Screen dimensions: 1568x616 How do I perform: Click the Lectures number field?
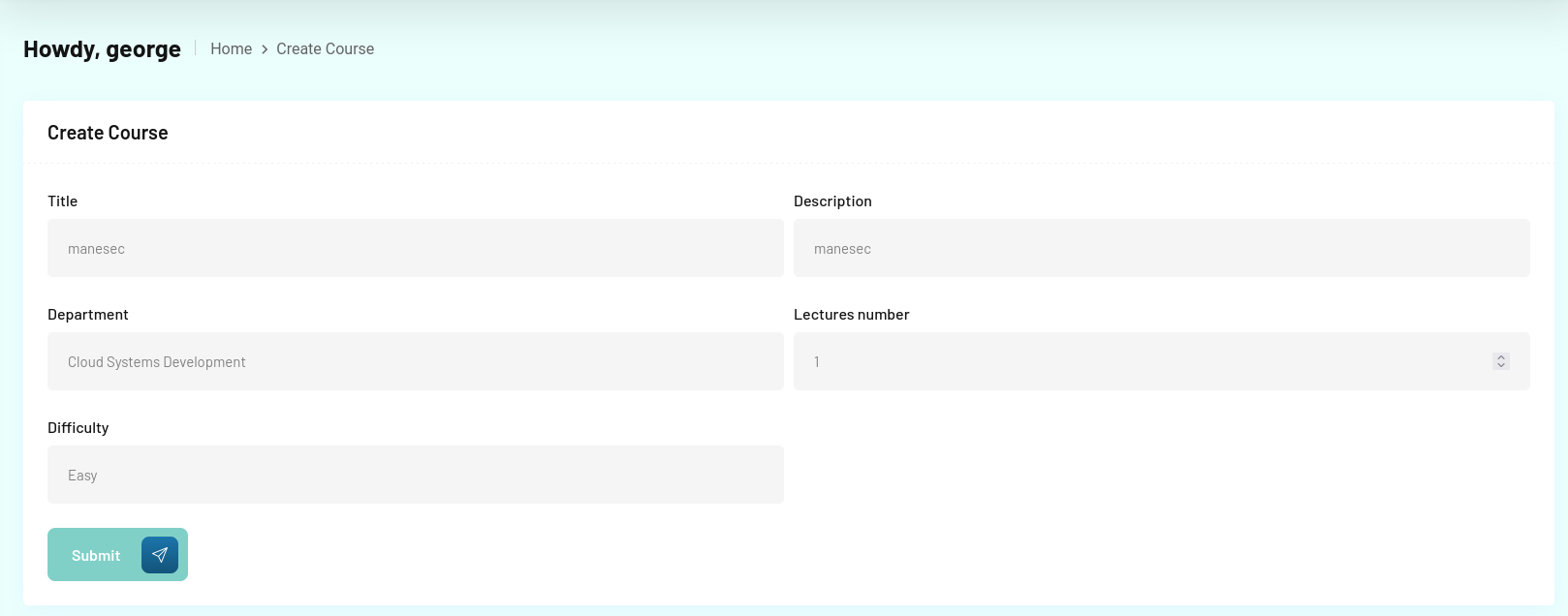pos(1162,361)
